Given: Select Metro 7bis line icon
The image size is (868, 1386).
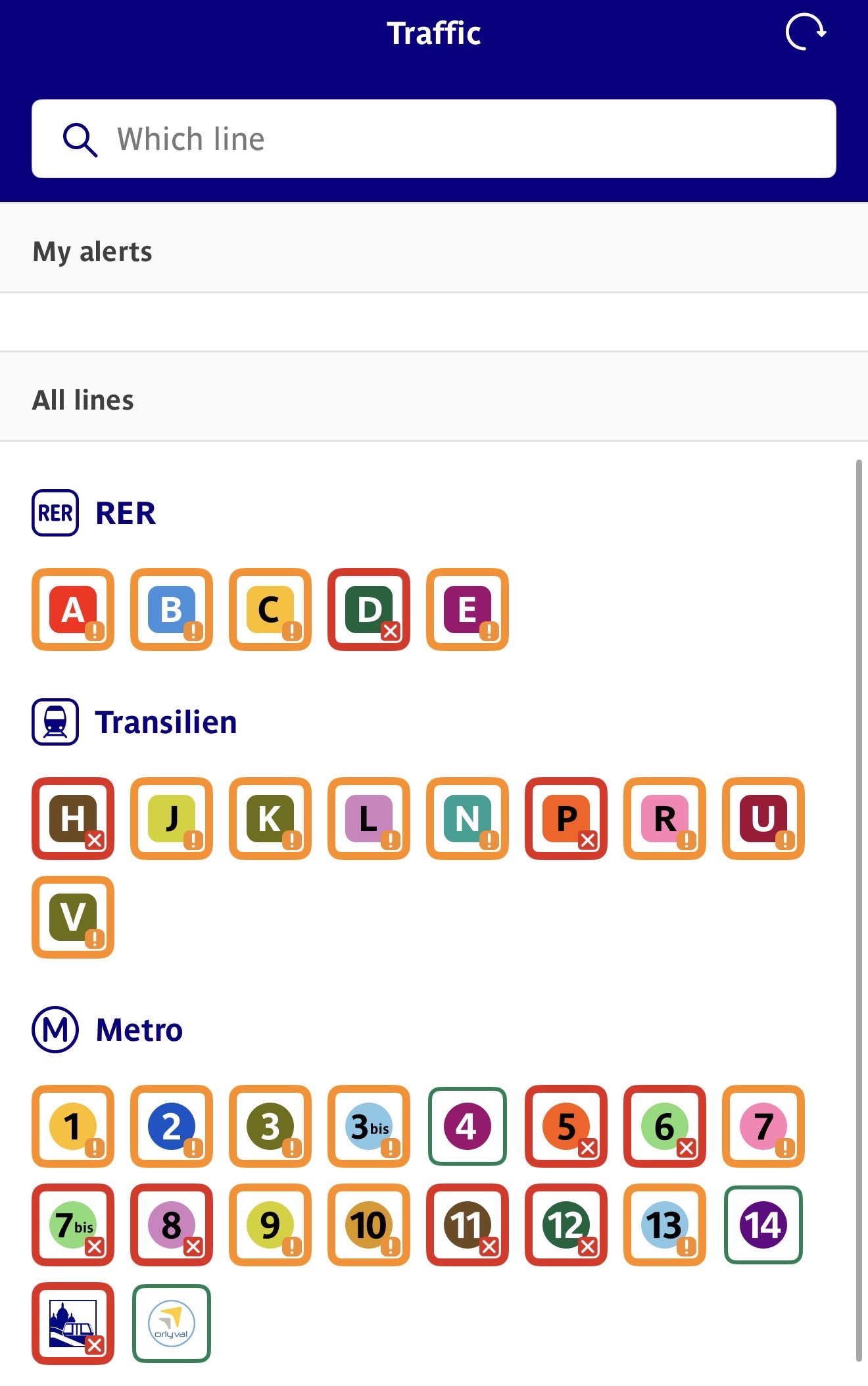Looking at the screenshot, I should (73, 1225).
